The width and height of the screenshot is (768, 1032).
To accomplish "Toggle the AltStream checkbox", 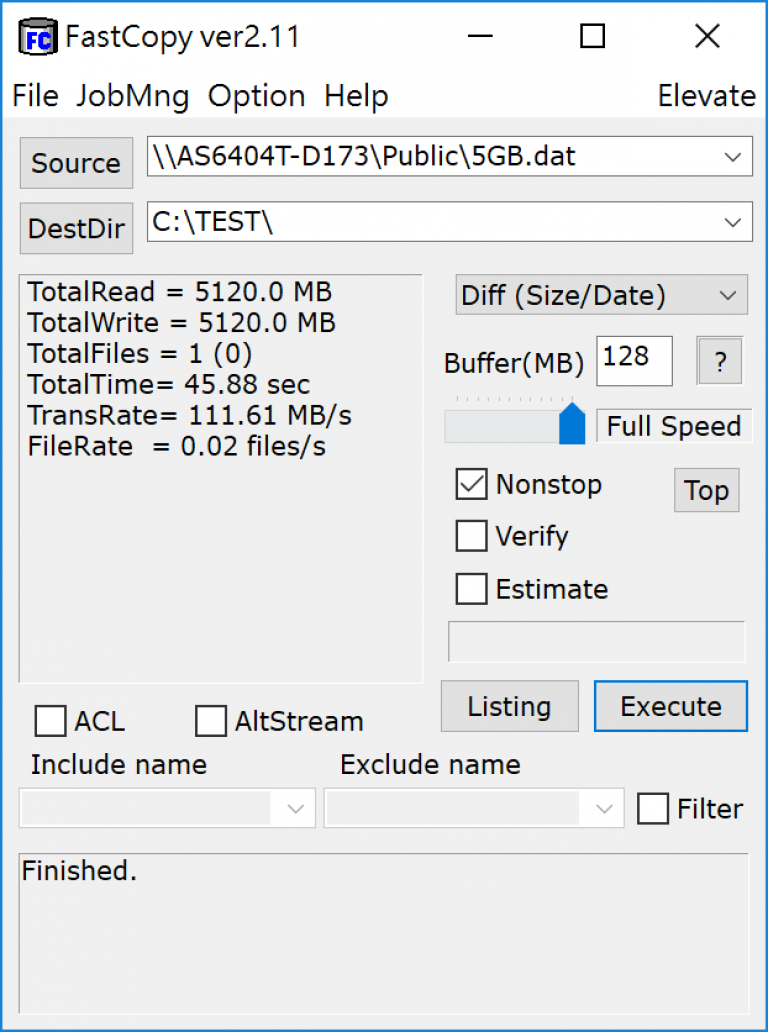I will [x=211, y=721].
